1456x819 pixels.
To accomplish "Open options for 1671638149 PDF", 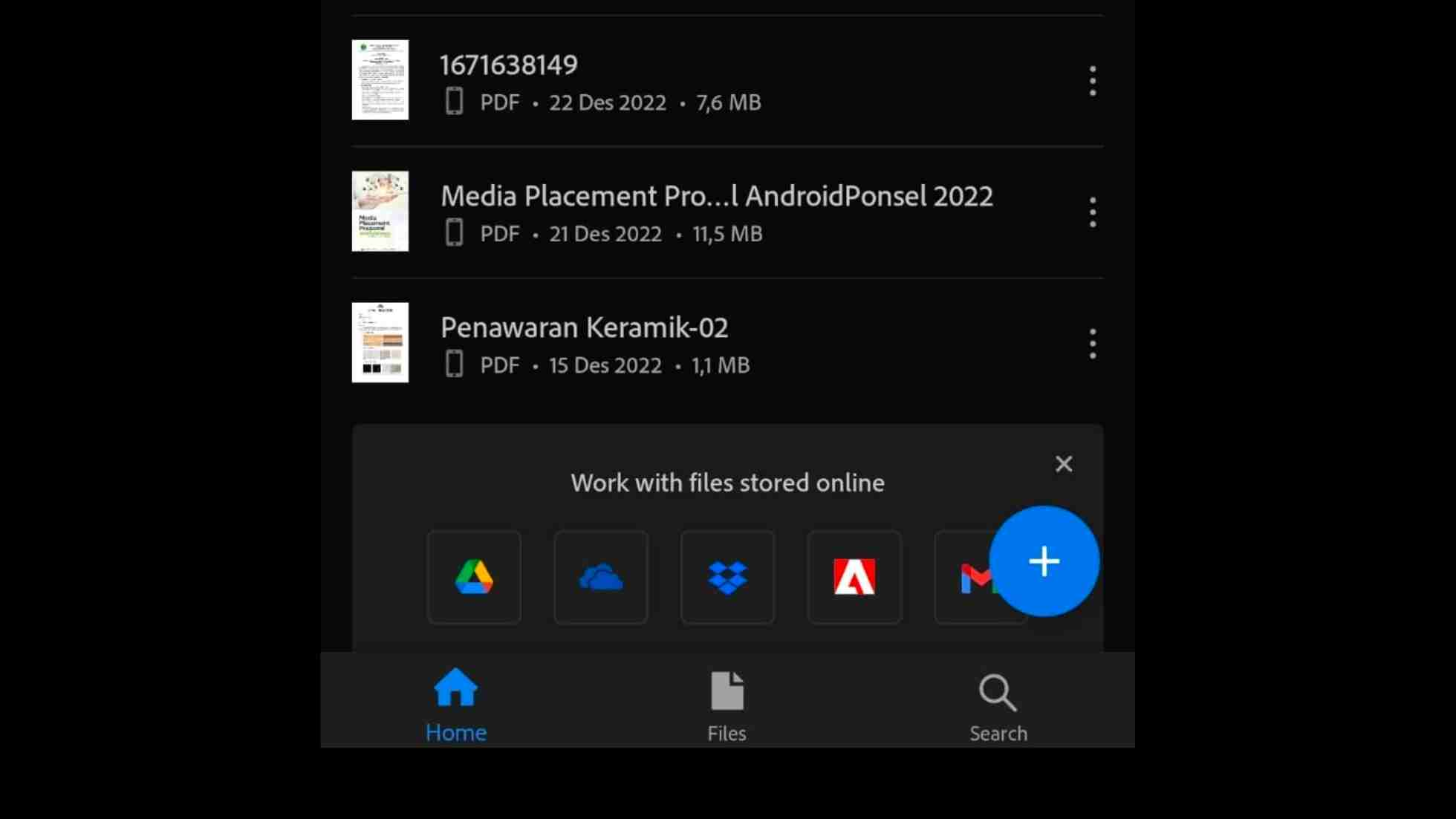I will (1093, 80).
